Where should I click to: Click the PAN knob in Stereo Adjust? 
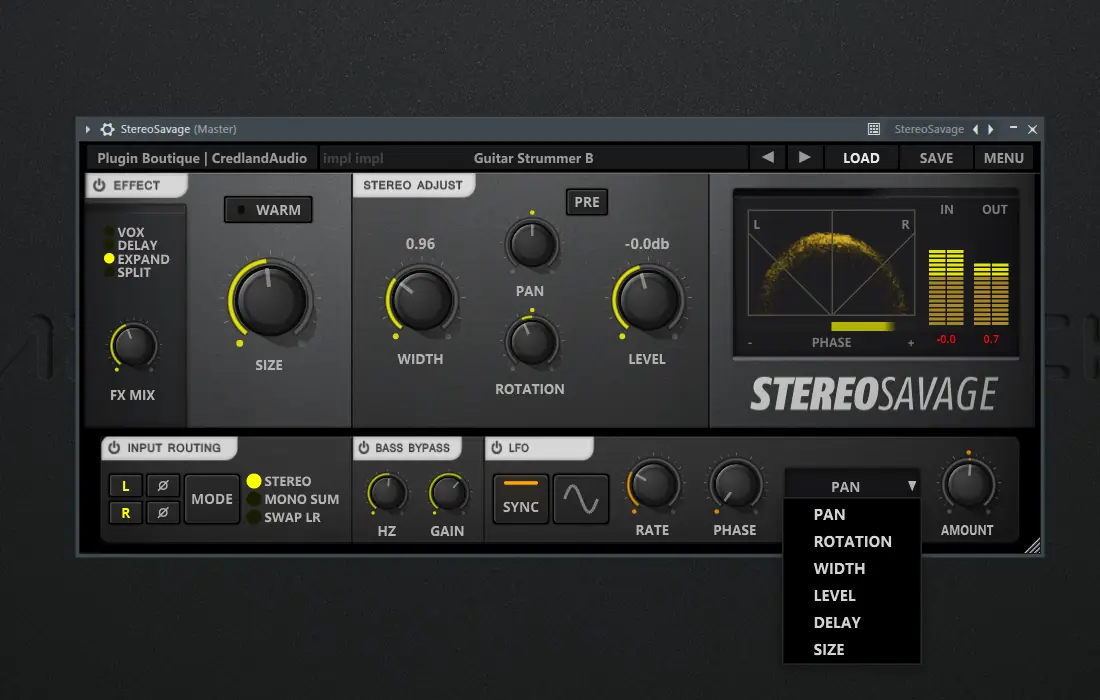pos(532,244)
